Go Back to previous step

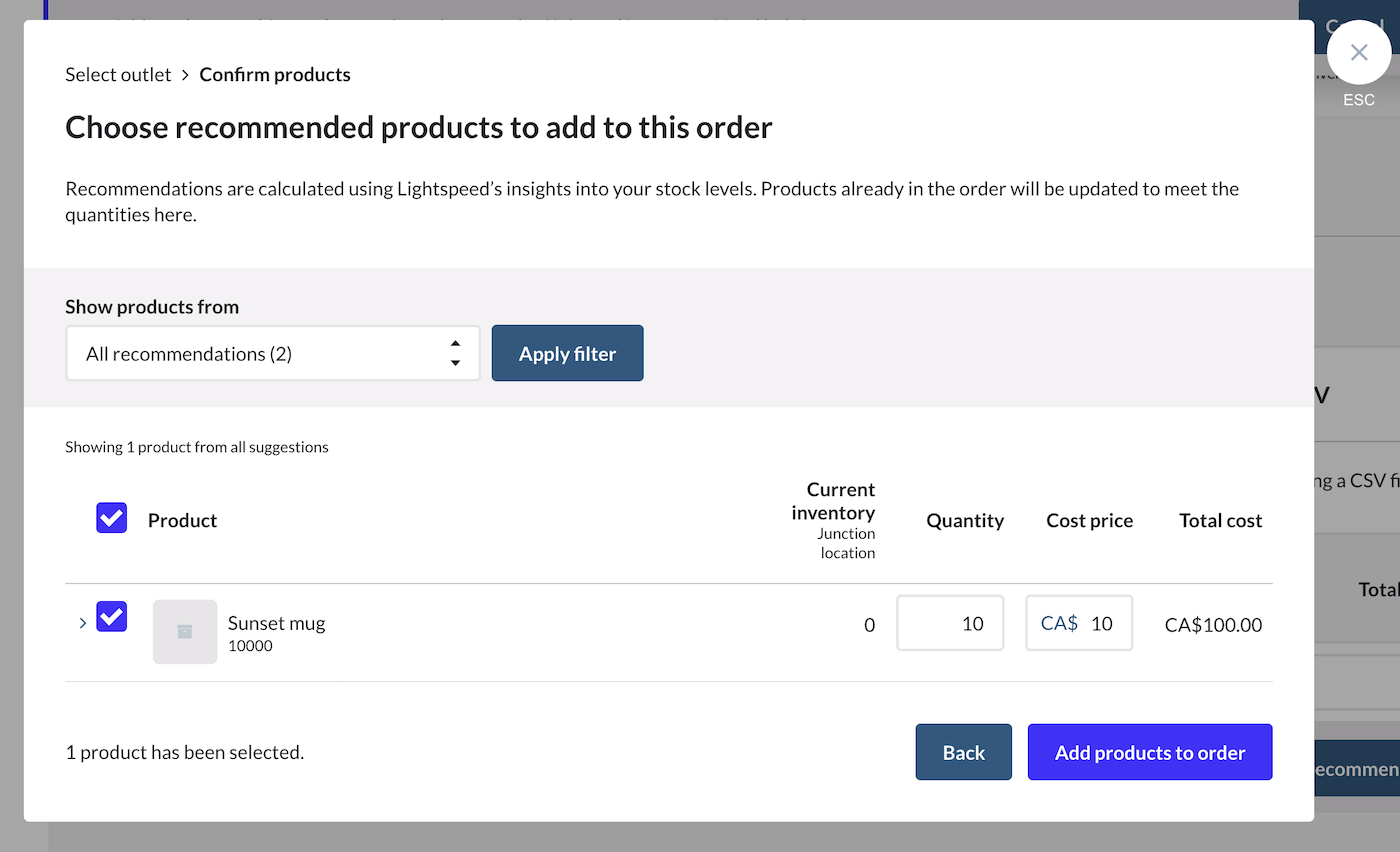(963, 752)
